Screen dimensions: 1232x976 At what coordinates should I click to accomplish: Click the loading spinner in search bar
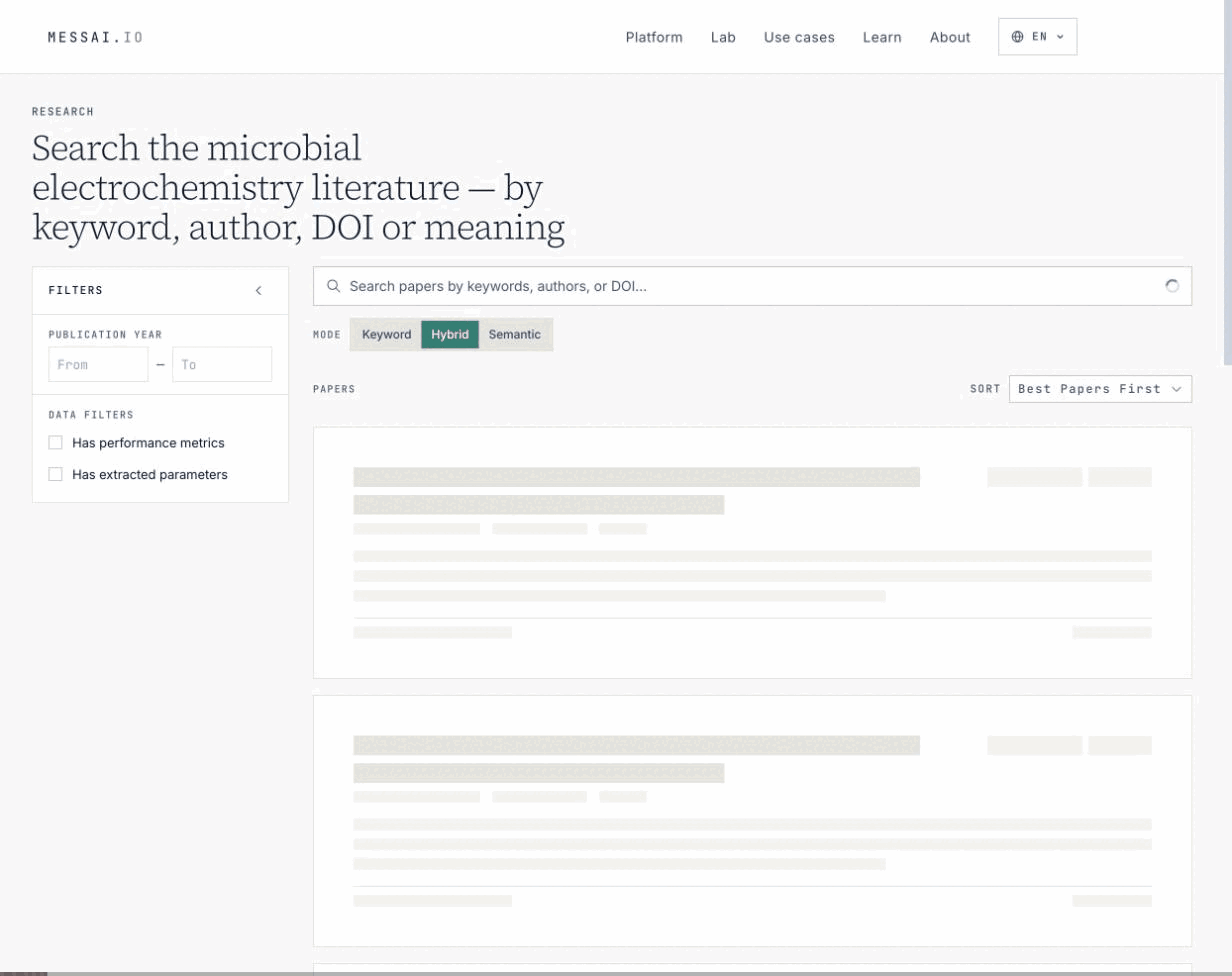1172,286
